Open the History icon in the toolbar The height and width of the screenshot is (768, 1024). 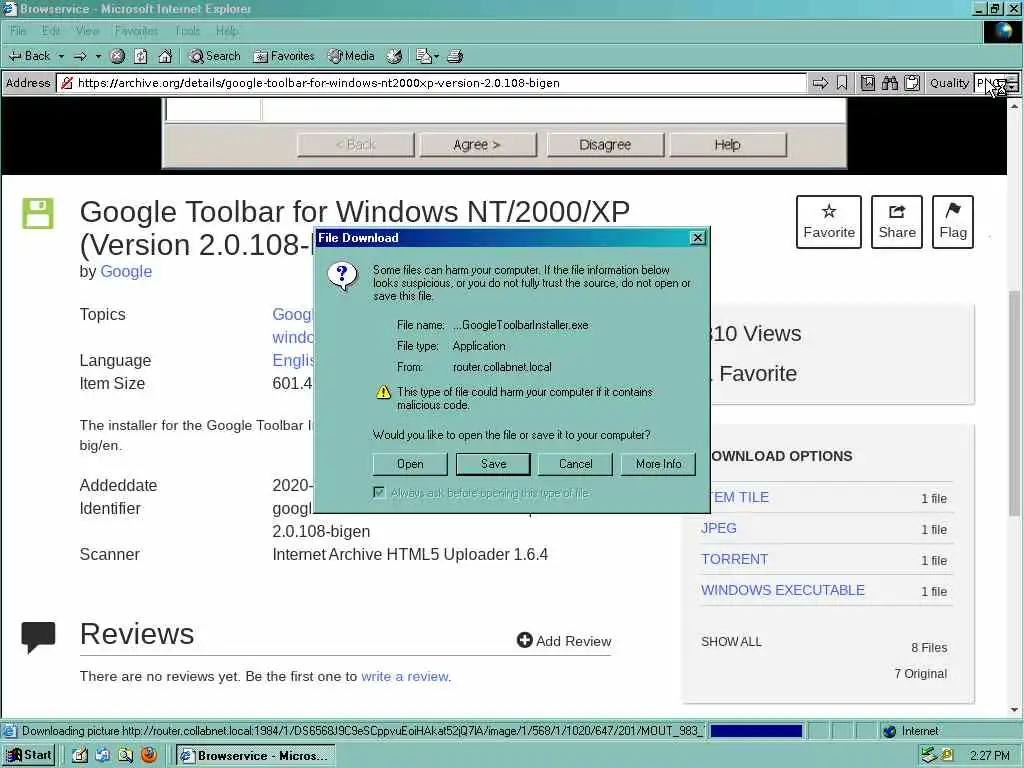(394, 56)
